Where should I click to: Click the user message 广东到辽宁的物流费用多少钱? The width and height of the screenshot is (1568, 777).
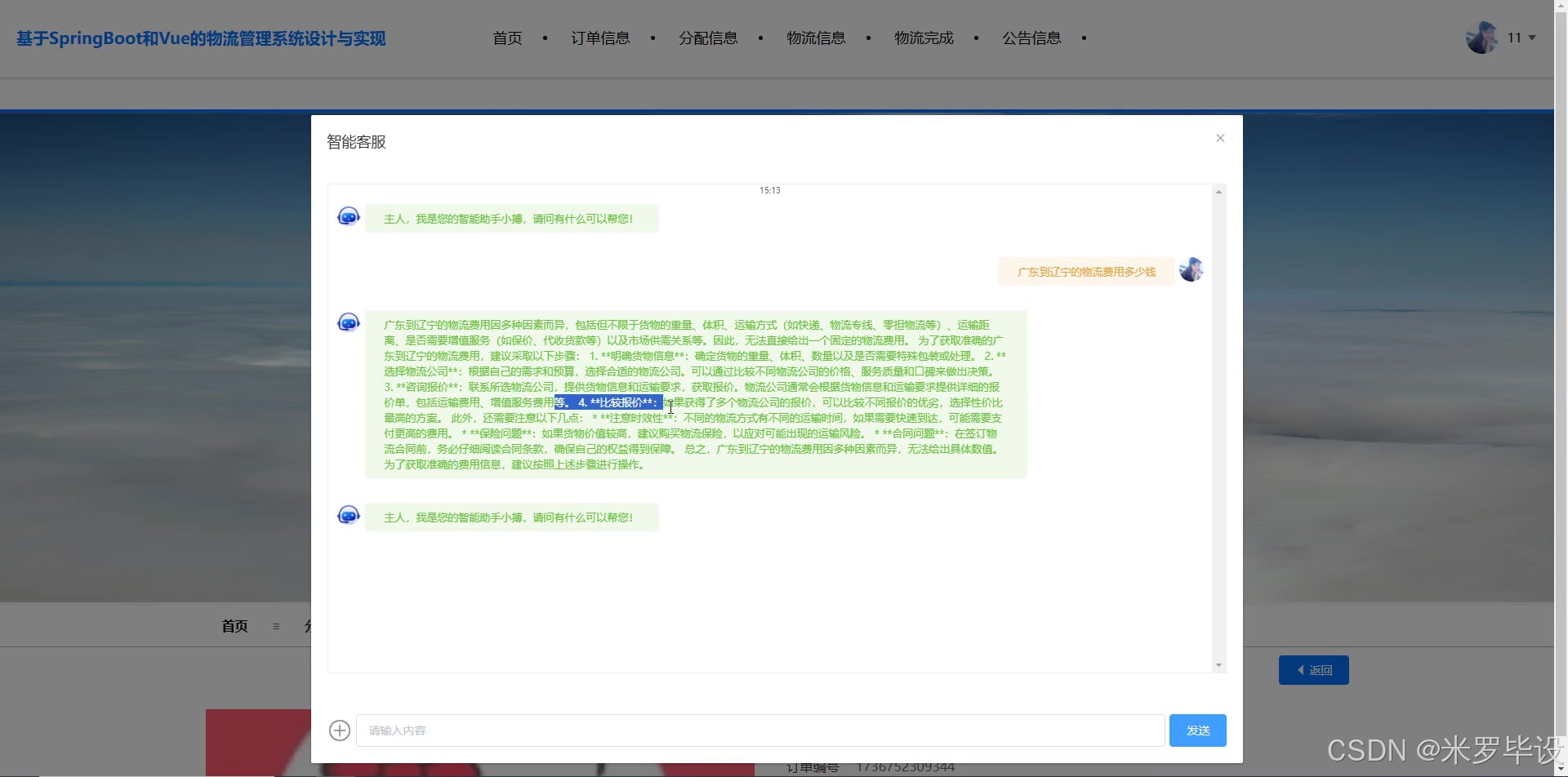(1086, 272)
